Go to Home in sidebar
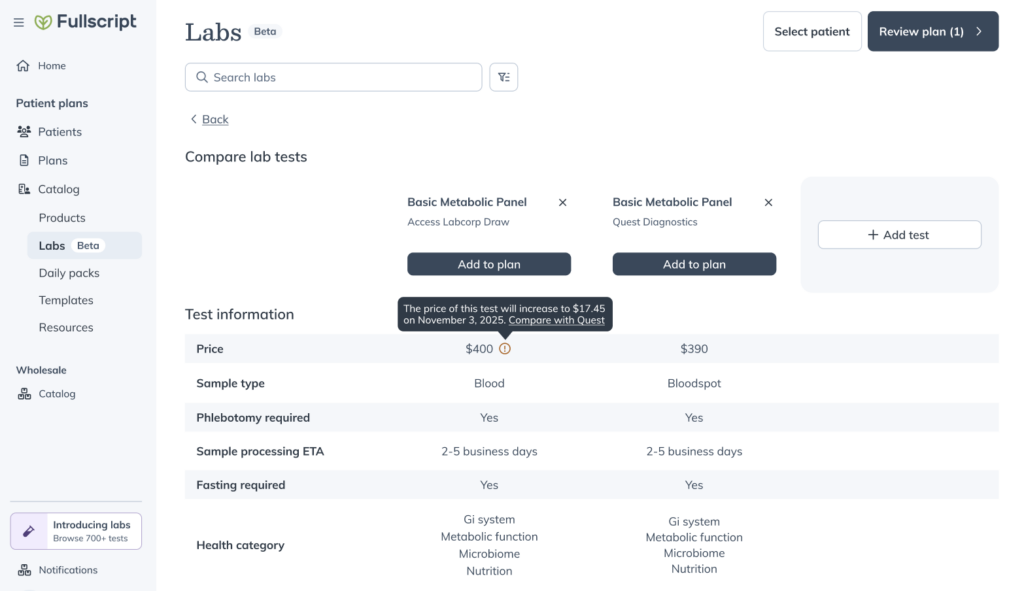This screenshot has width=1024, height=591. (51, 66)
